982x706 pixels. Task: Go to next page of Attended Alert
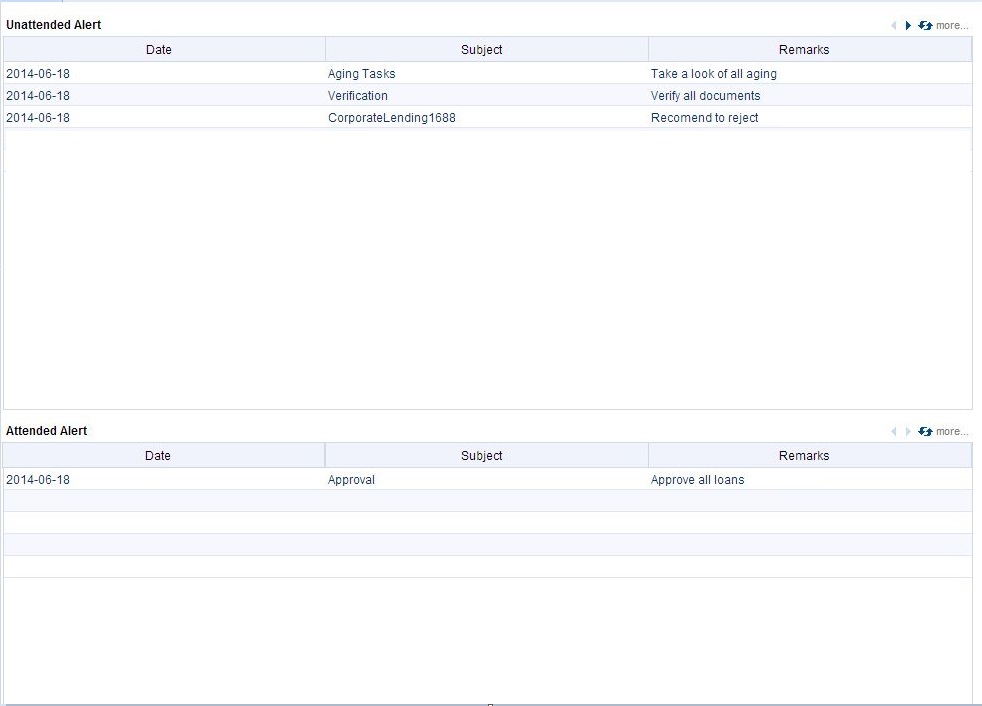click(908, 432)
